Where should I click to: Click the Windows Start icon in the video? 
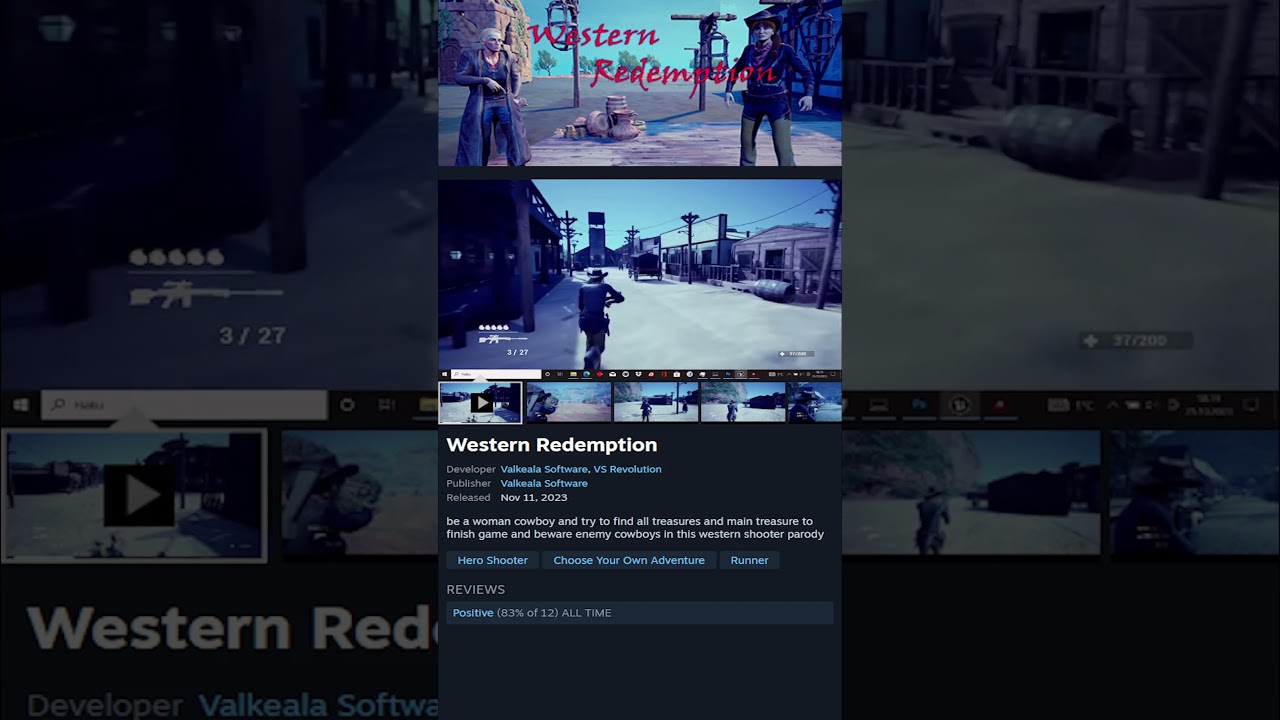pyautogui.click(x=444, y=374)
